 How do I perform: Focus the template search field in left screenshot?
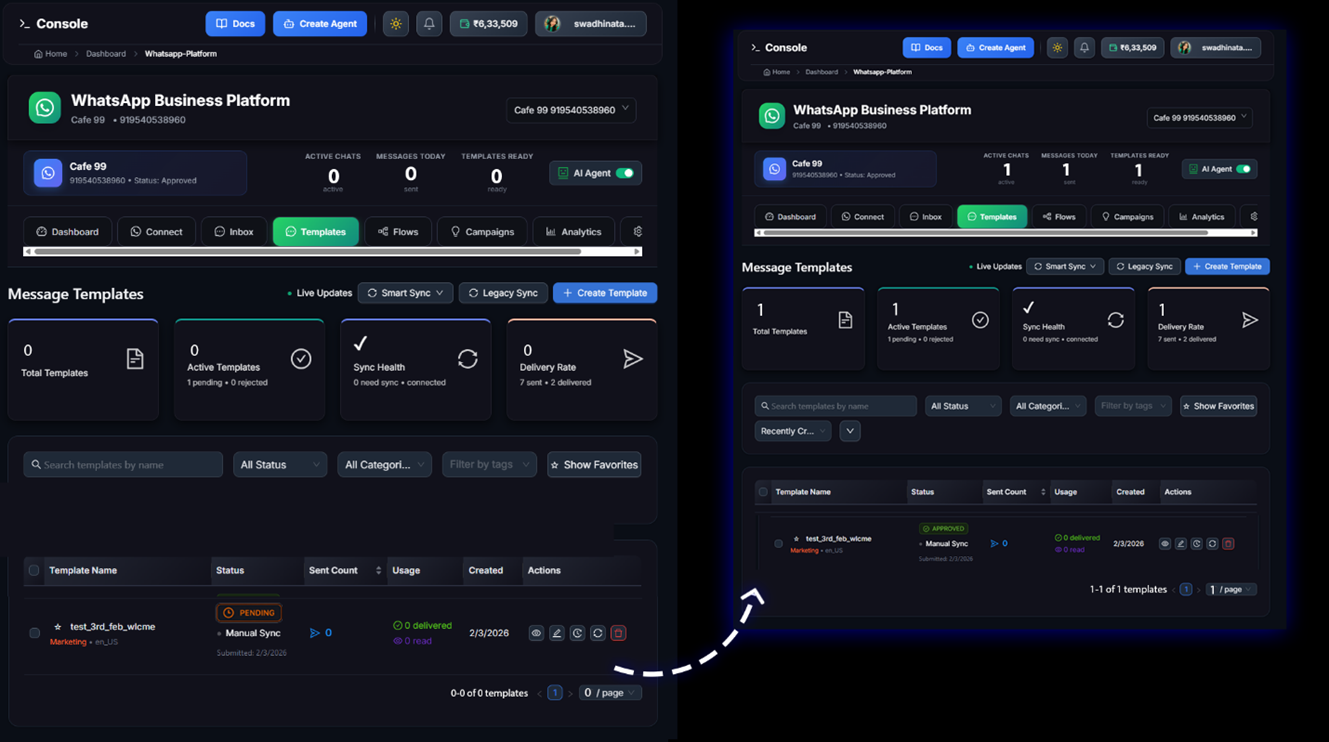[123, 465]
